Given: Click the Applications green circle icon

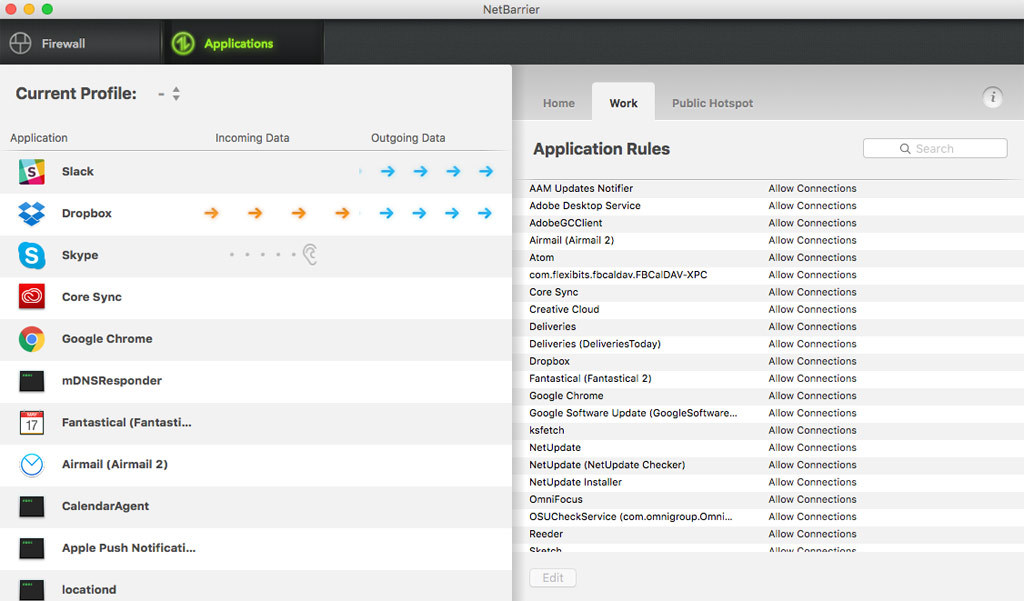Looking at the screenshot, I should click(x=183, y=43).
